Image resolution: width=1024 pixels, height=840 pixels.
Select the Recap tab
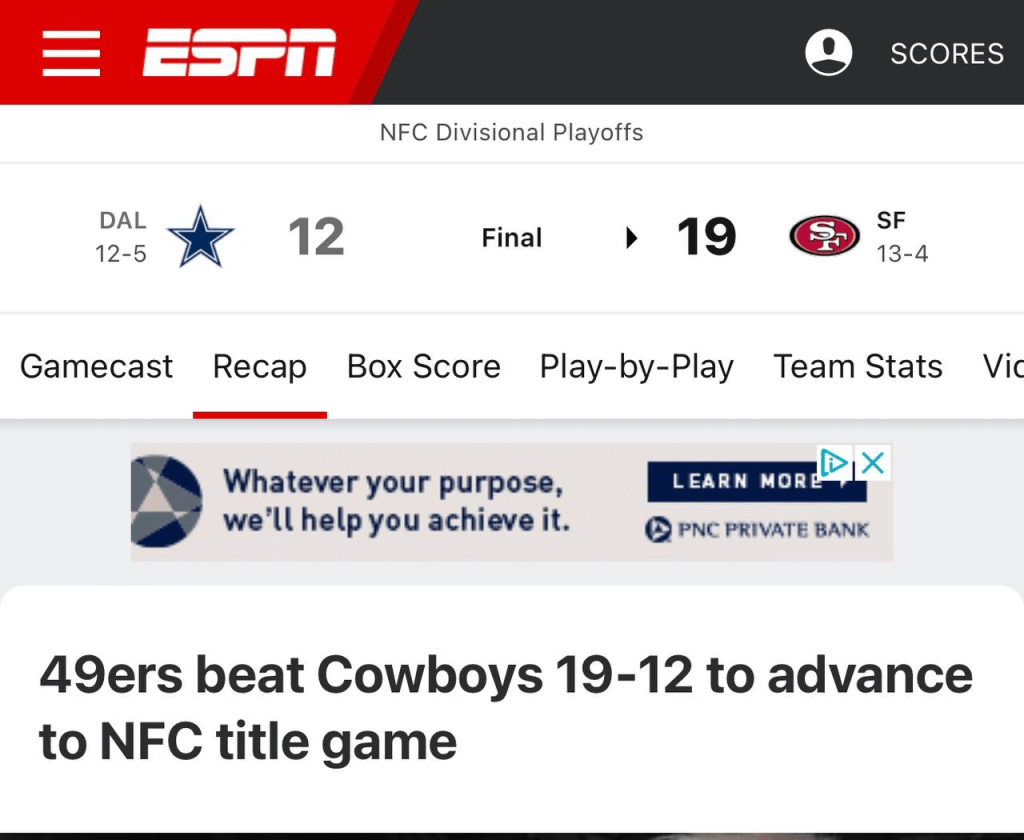coord(259,367)
